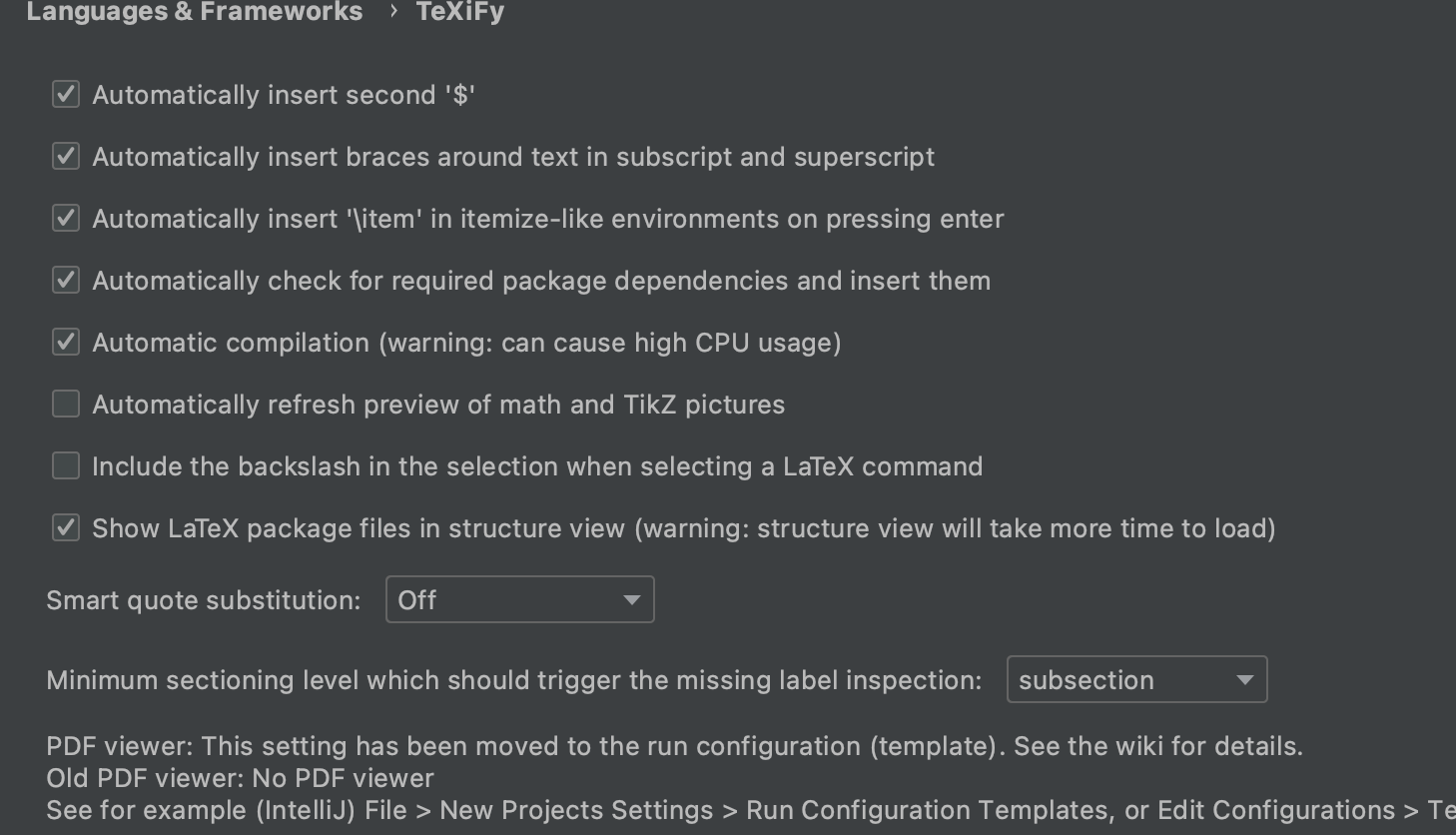The height and width of the screenshot is (835, 1456).
Task: Uncheck automatic package dependency checking
Action: click(x=65, y=280)
